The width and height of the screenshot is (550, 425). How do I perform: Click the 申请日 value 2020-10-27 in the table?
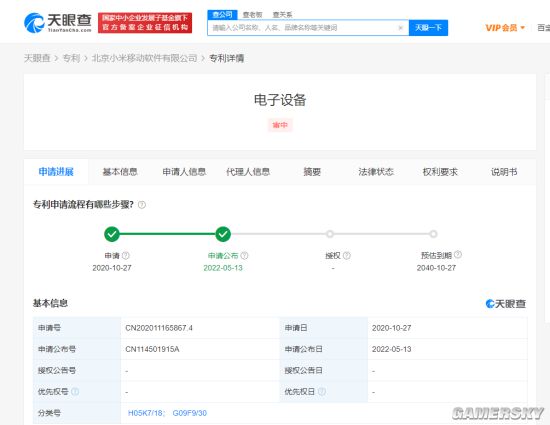point(391,328)
